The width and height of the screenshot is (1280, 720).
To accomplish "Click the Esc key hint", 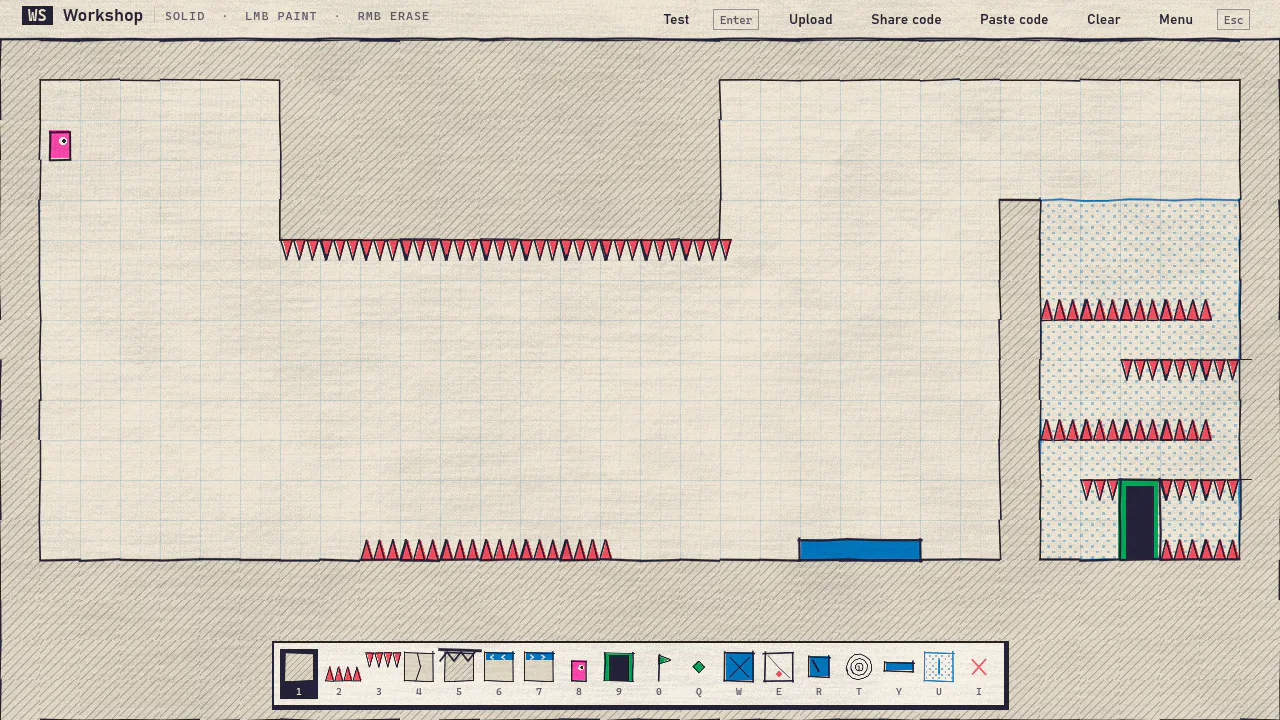I will tap(1233, 20).
